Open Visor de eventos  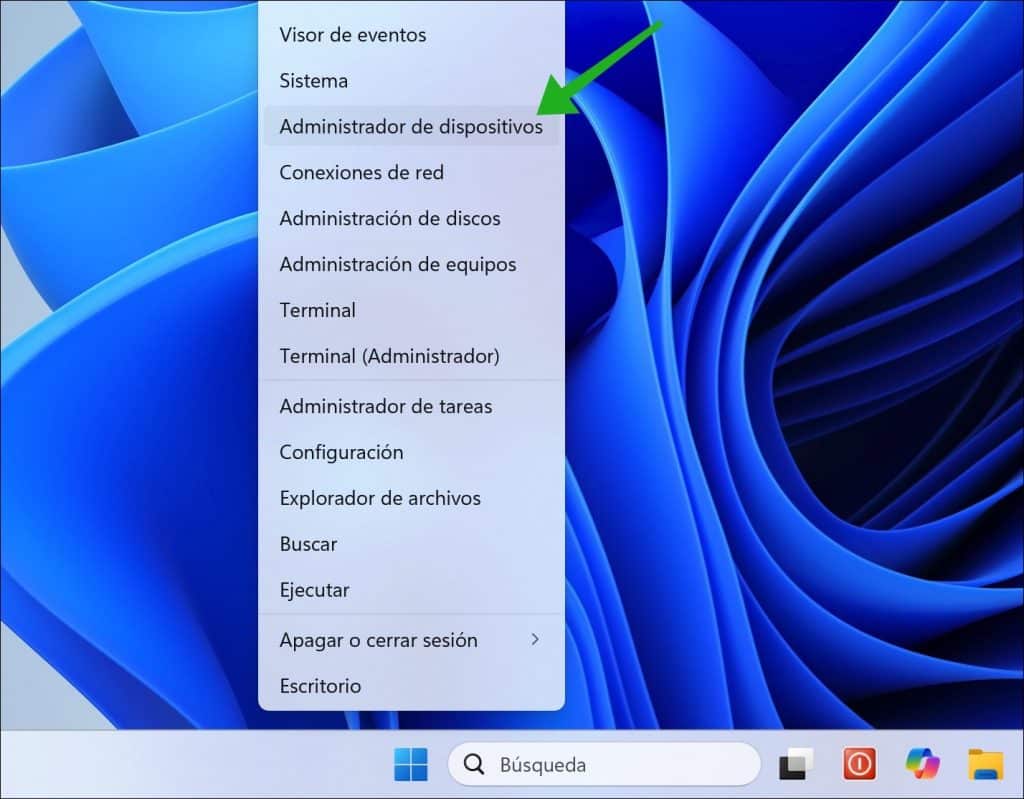coord(411,35)
